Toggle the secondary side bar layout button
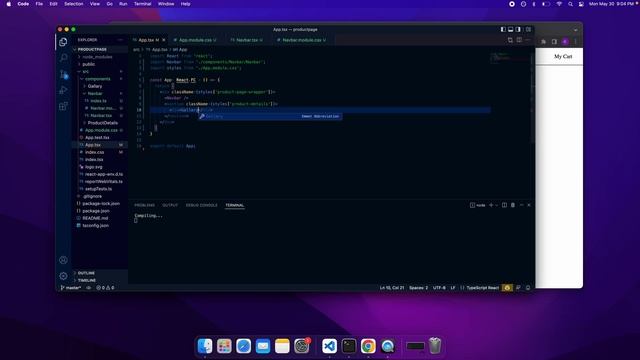Image resolution: width=640 pixels, height=360 pixels. coord(518,29)
